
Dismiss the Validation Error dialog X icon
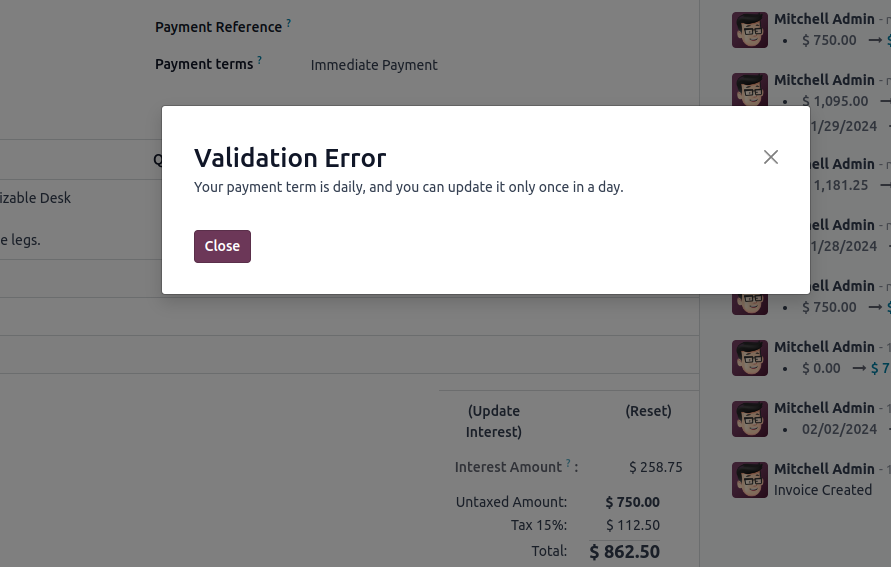[770, 157]
